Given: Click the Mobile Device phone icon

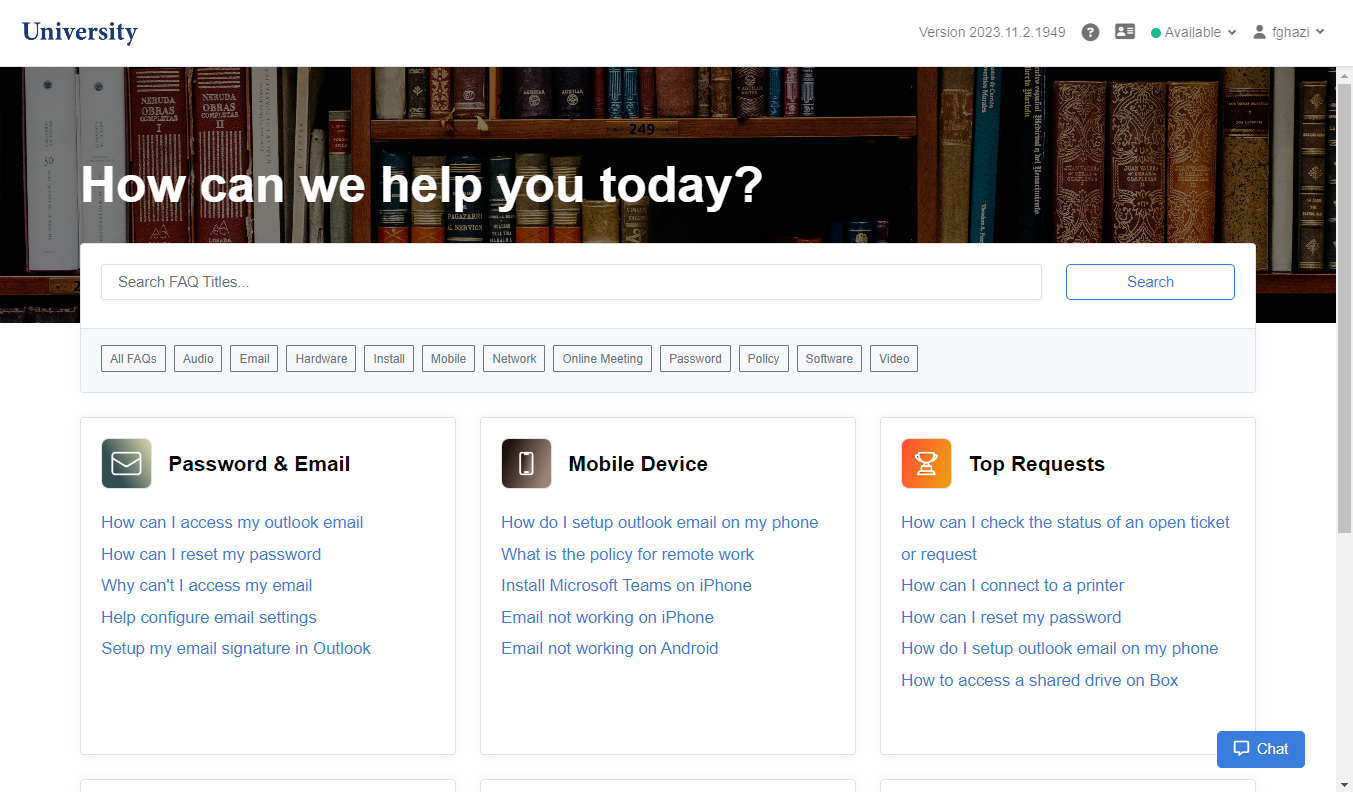Looking at the screenshot, I should tap(526, 464).
